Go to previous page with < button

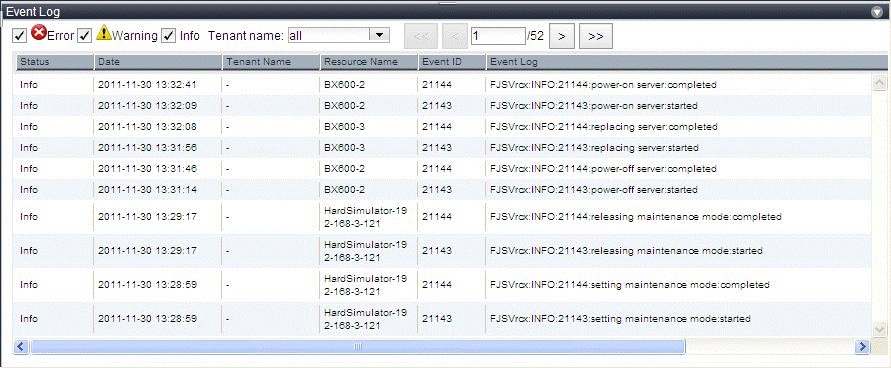455,36
